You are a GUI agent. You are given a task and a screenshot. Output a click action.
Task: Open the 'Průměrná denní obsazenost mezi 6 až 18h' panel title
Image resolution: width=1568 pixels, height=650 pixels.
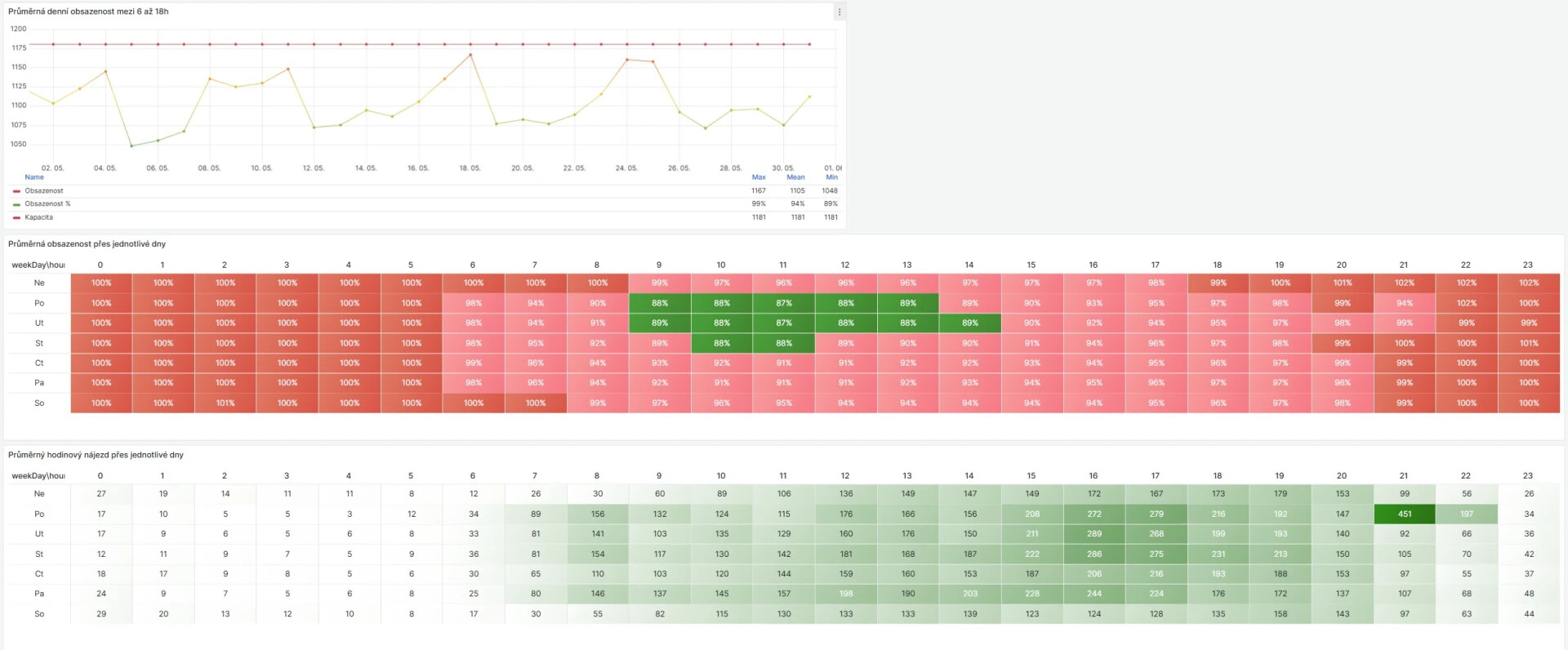[x=88, y=11]
